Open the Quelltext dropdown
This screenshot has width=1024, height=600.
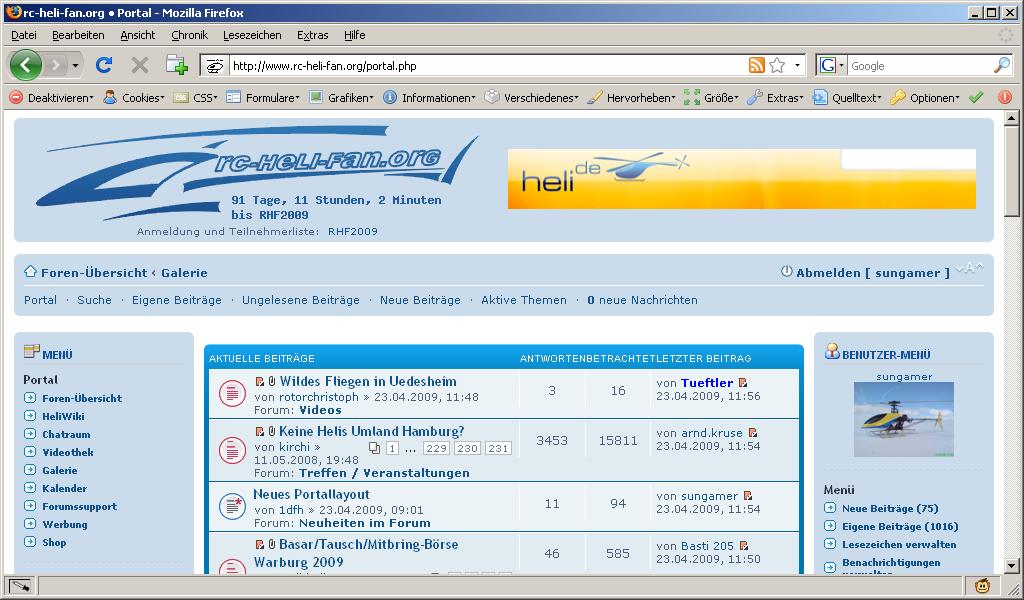point(847,97)
